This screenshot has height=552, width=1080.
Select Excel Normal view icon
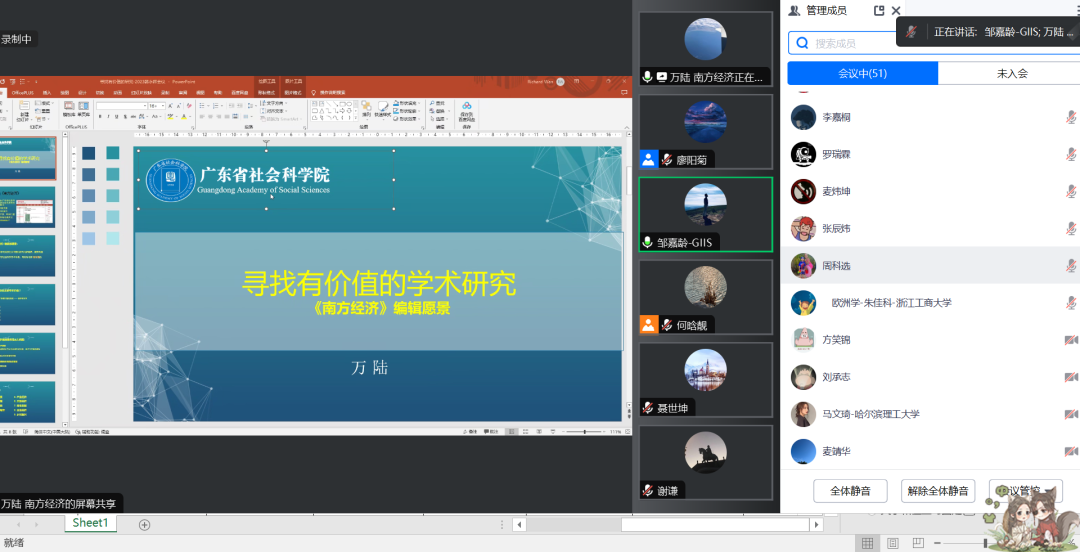pos(867,543)
